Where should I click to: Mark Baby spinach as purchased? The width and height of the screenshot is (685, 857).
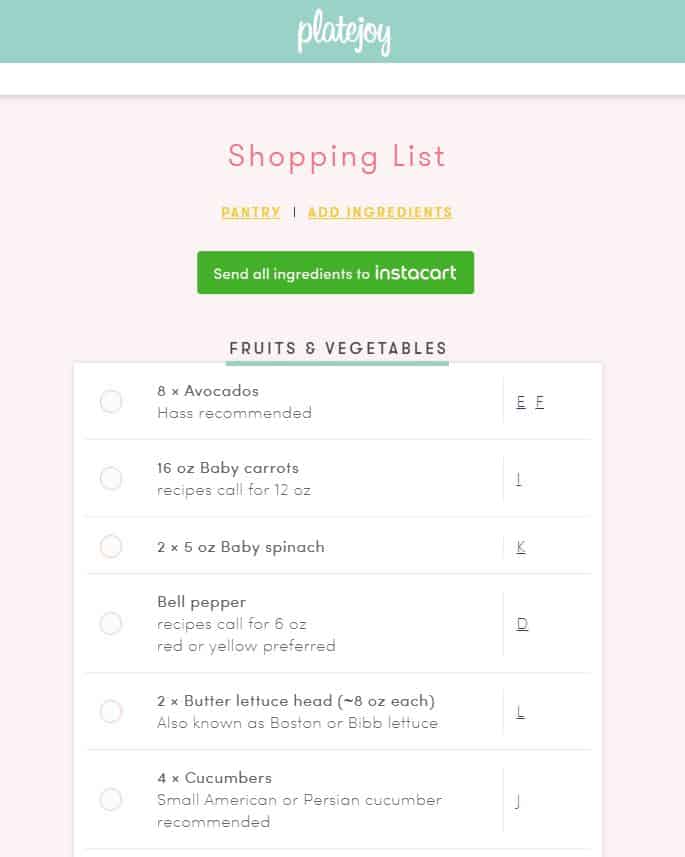point(111,547)
